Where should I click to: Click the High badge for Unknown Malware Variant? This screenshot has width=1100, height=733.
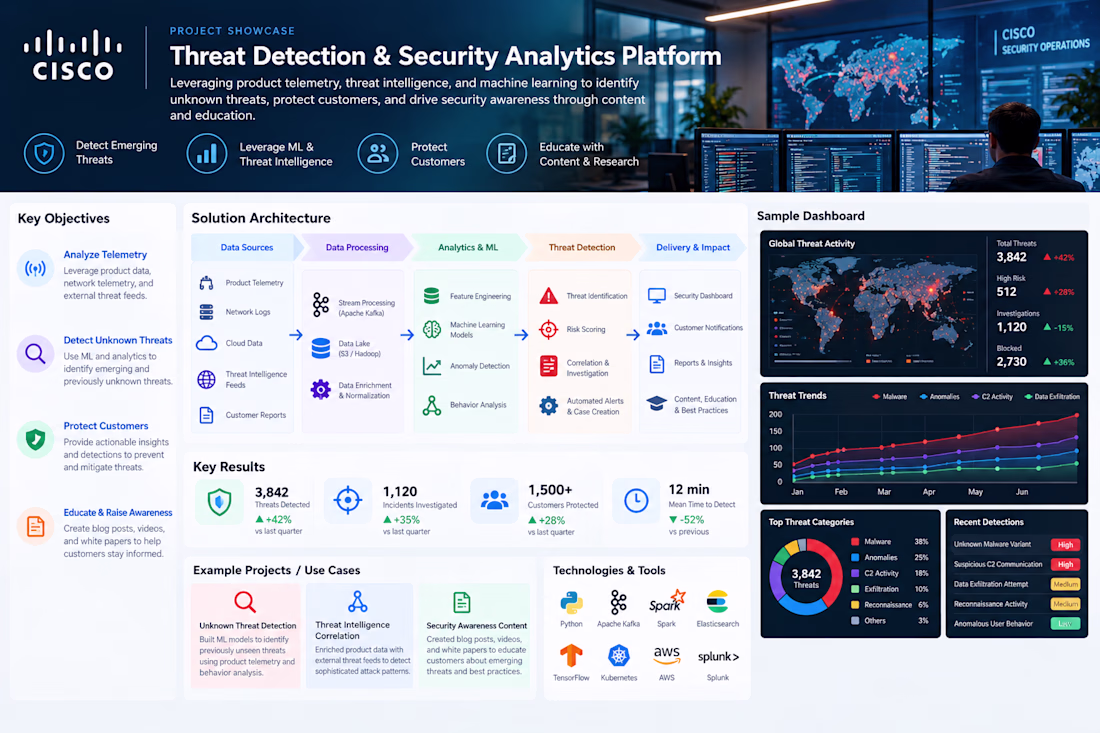(1065, 544)
